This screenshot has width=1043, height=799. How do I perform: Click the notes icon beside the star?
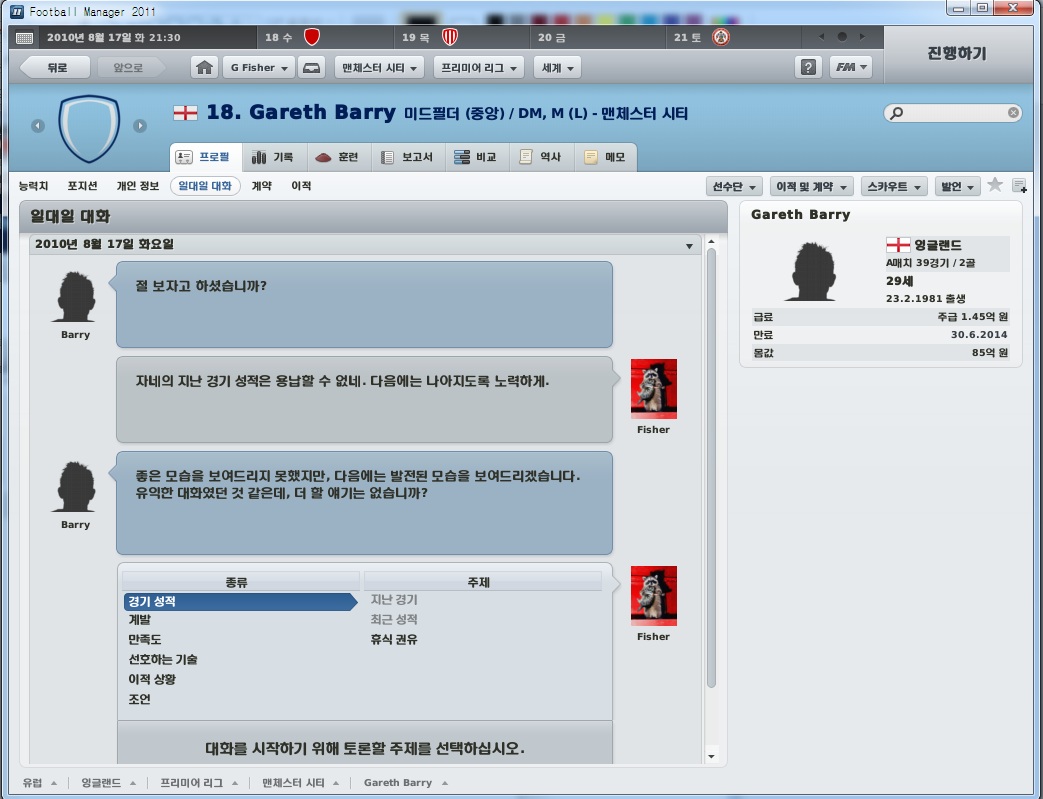pos(1019,186)
